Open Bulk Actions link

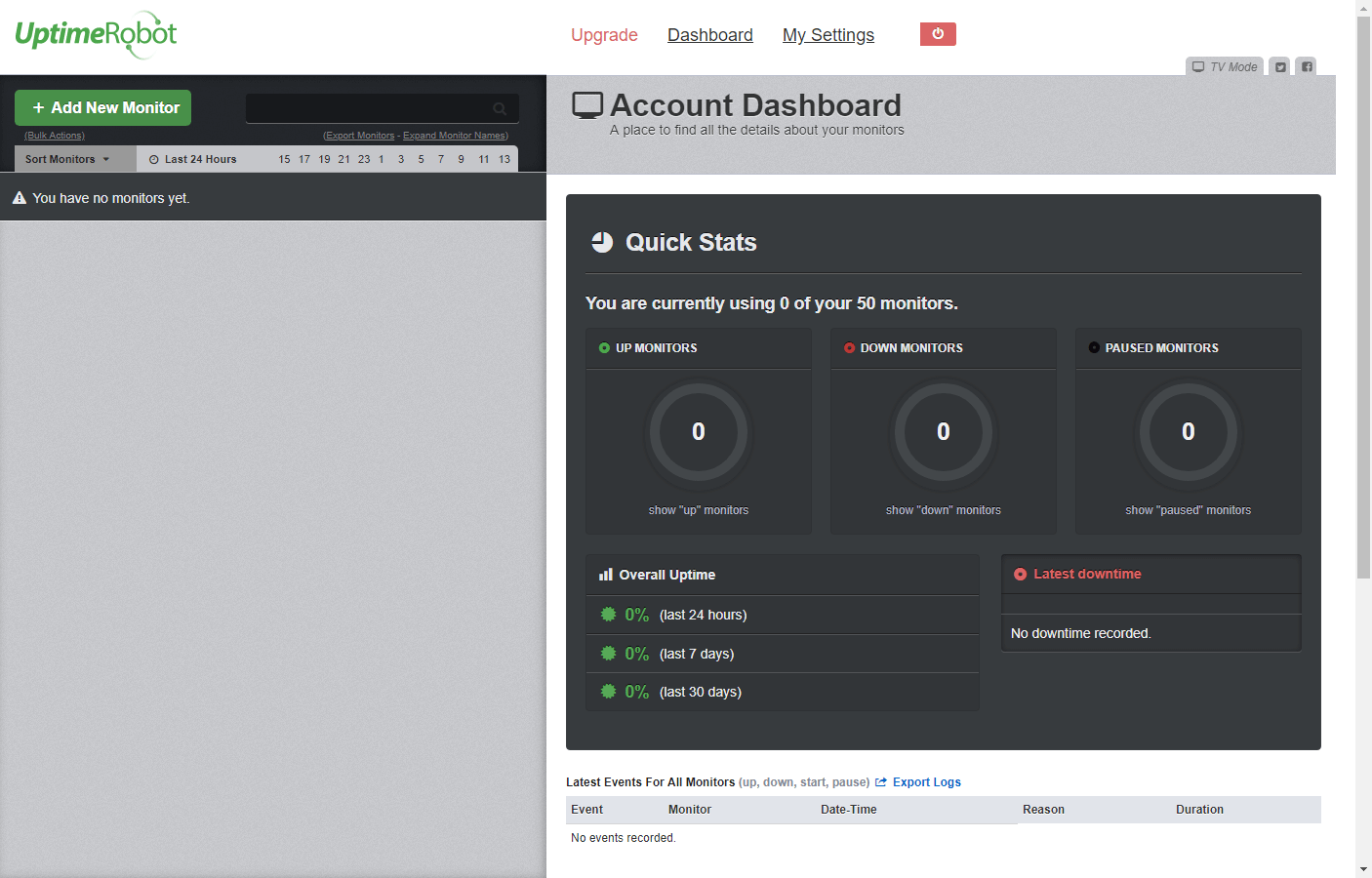[55, 136]
